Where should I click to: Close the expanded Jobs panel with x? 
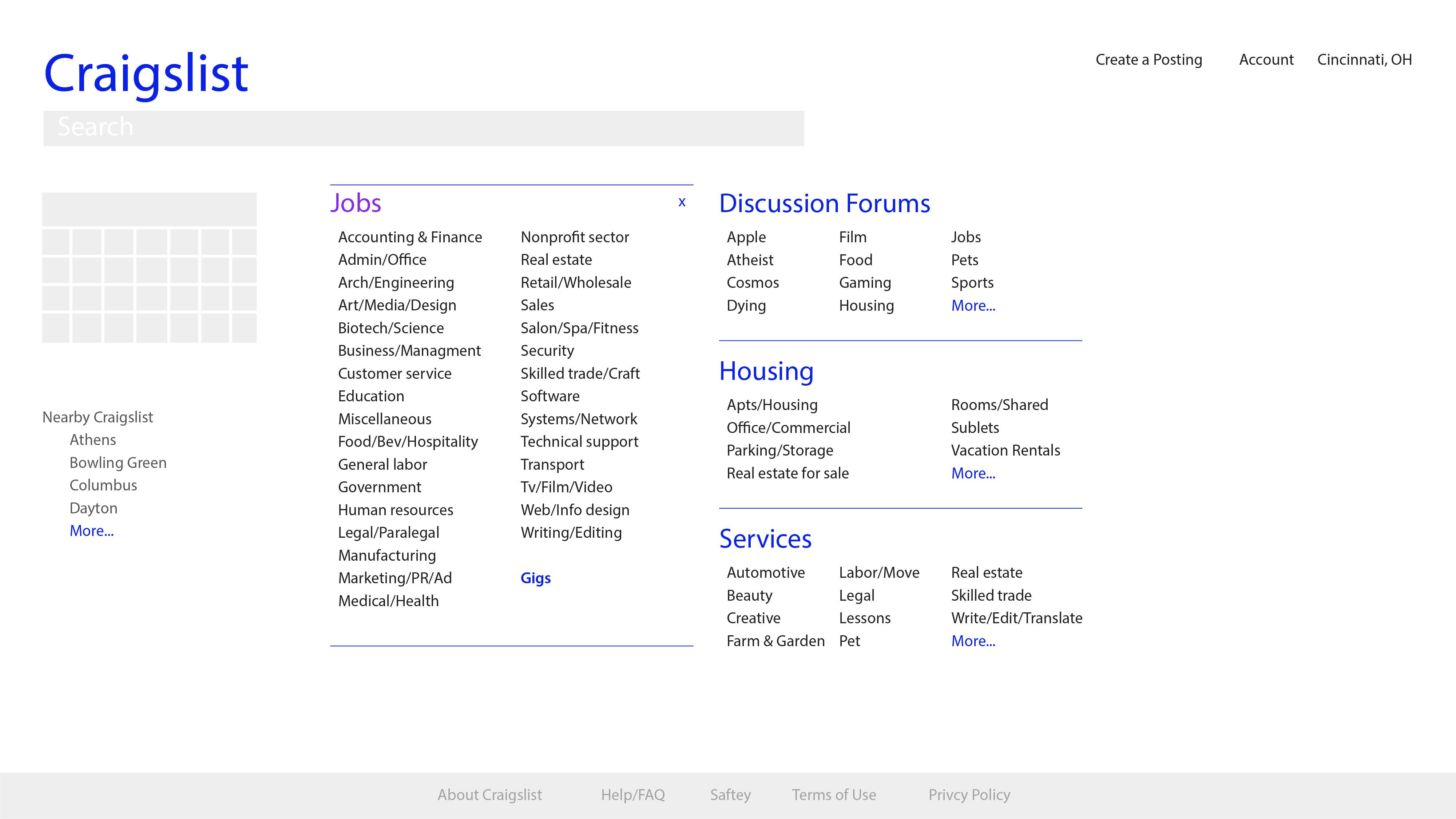click(x=682, y=202)
